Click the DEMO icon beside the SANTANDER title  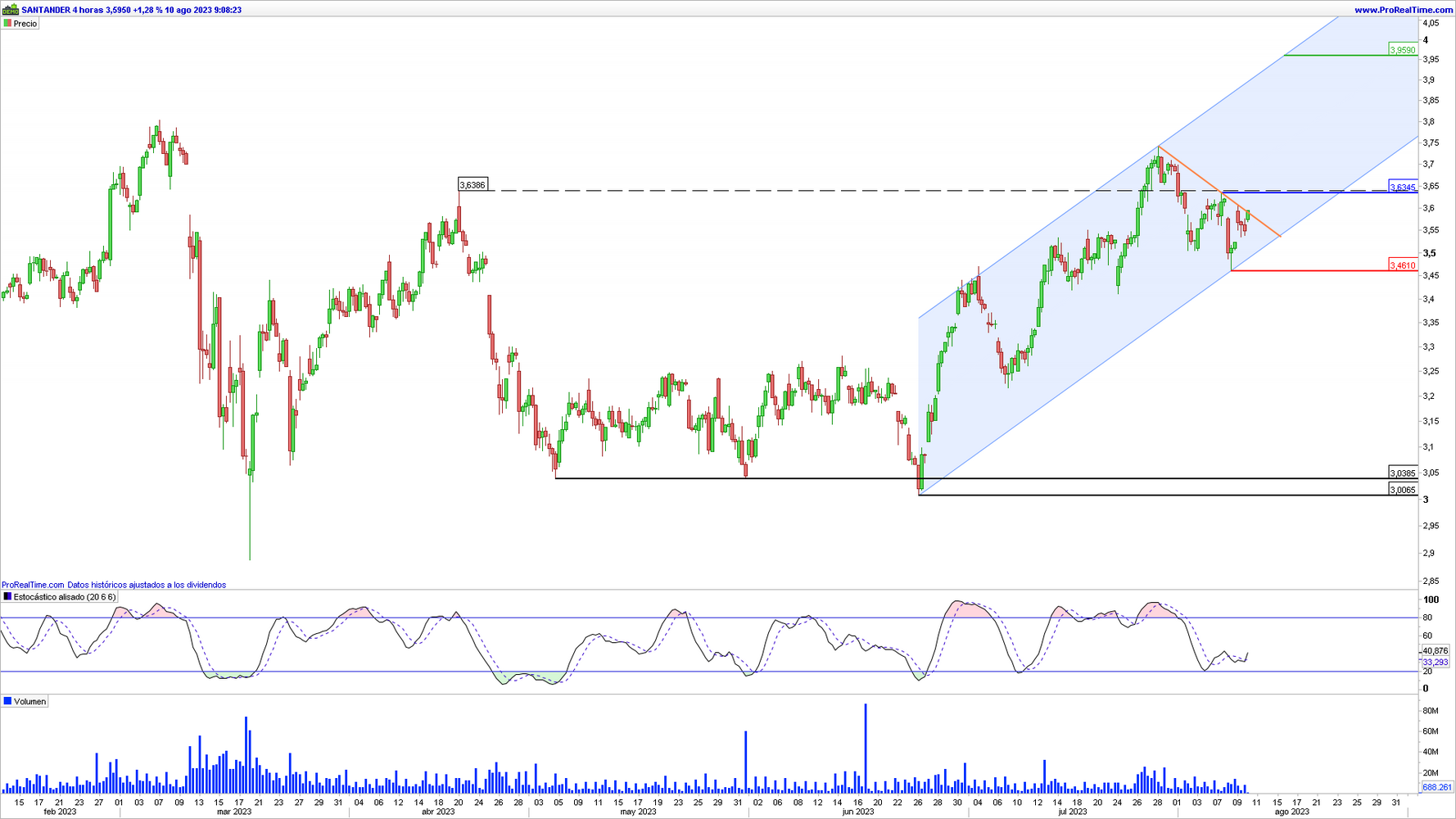pyautogui.click(x=11, y=10)
